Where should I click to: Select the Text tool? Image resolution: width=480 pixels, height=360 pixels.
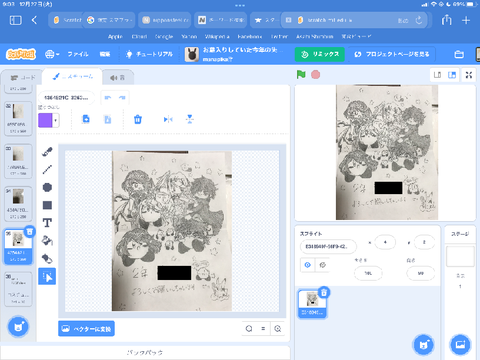(x=47, y=223)
